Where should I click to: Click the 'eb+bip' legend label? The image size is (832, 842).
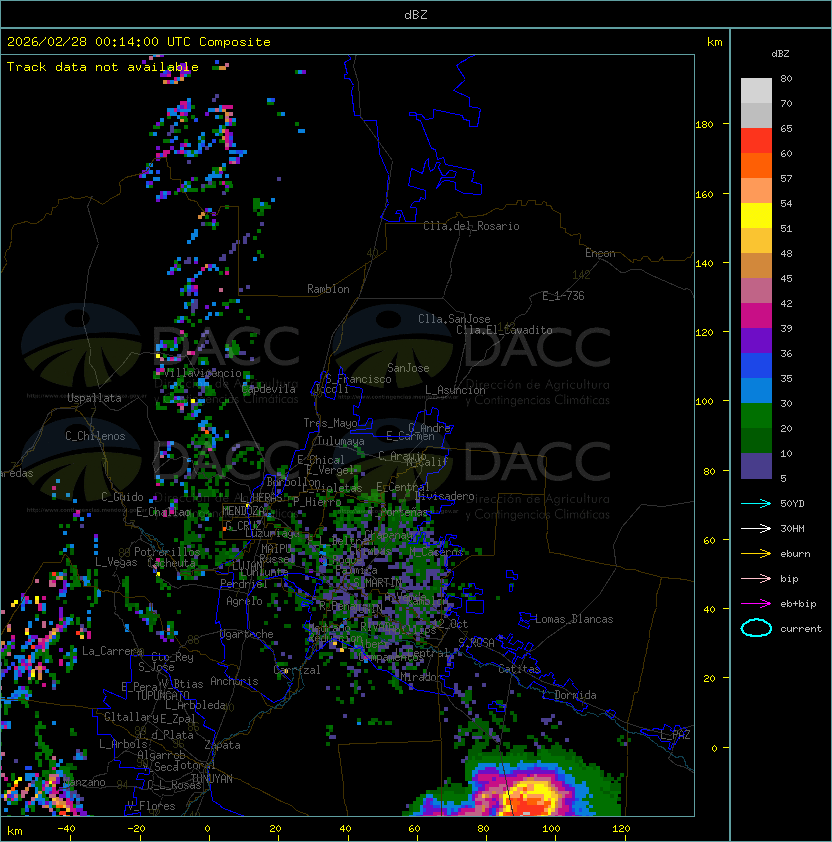798,604
